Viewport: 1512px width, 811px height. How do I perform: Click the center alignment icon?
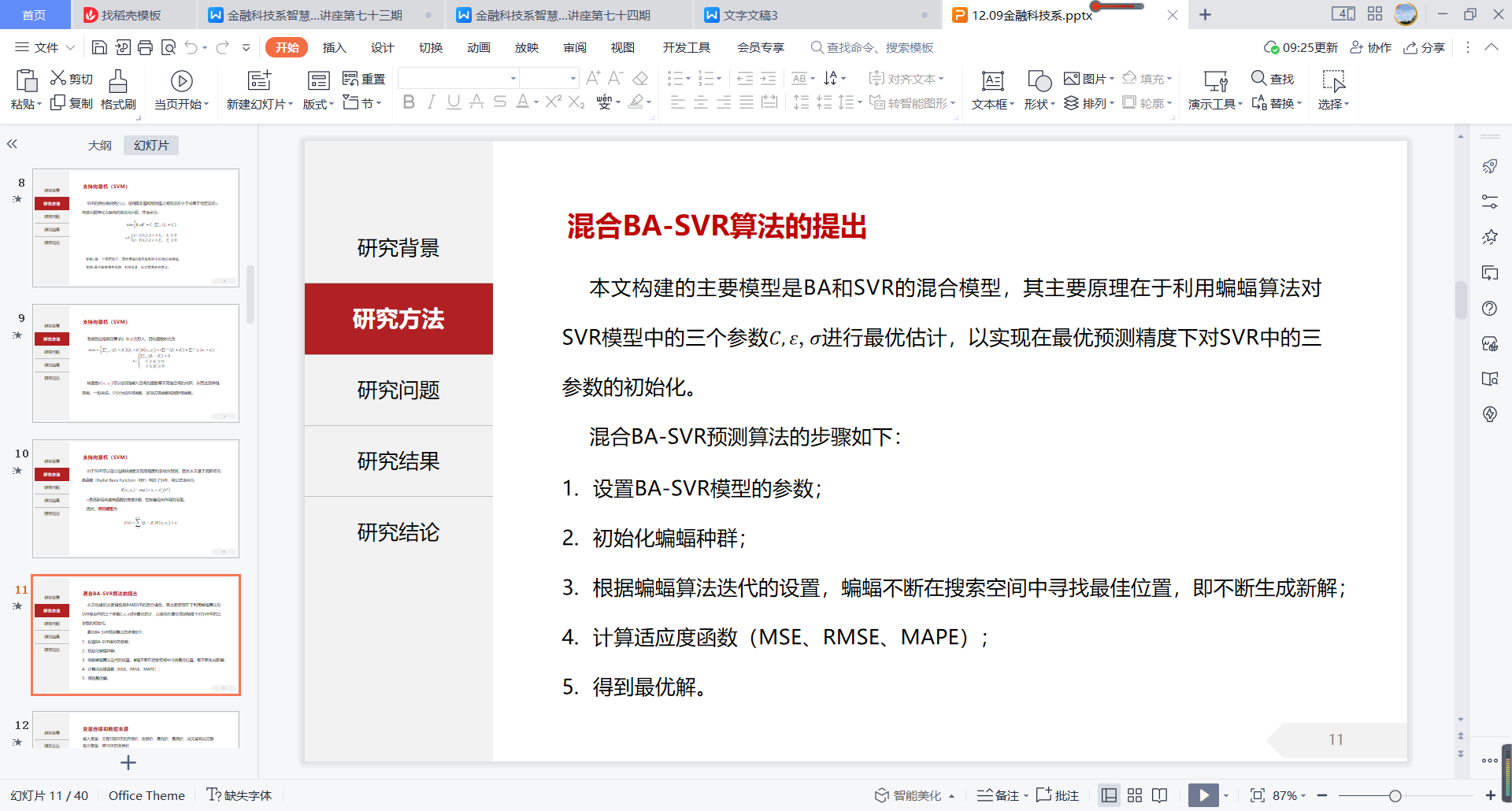[700, 102]
